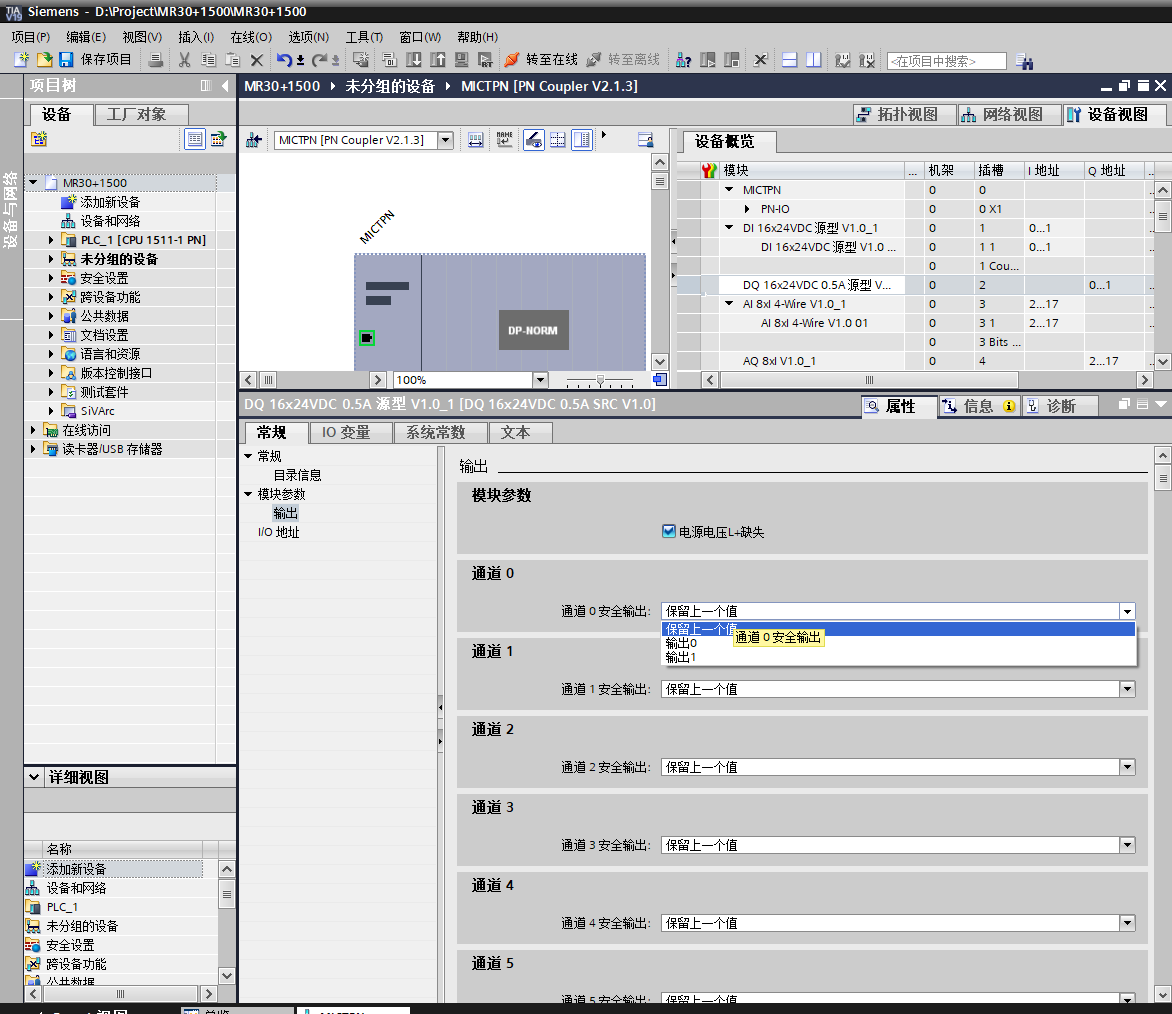Viewport: 1172px width, 1014px height.
Task: Open 通道 2 安全输出 dropdown
Action: click(x=1127, y=767)
